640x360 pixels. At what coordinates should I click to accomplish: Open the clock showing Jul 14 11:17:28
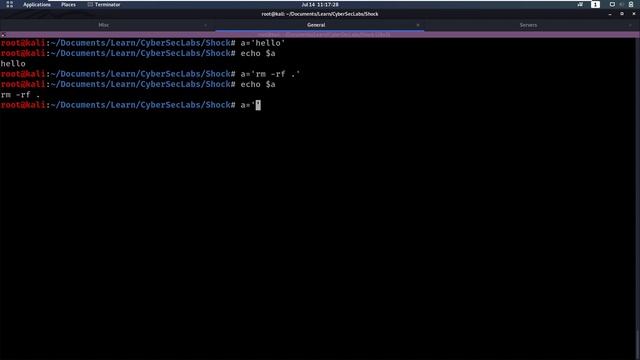(320, 4)
